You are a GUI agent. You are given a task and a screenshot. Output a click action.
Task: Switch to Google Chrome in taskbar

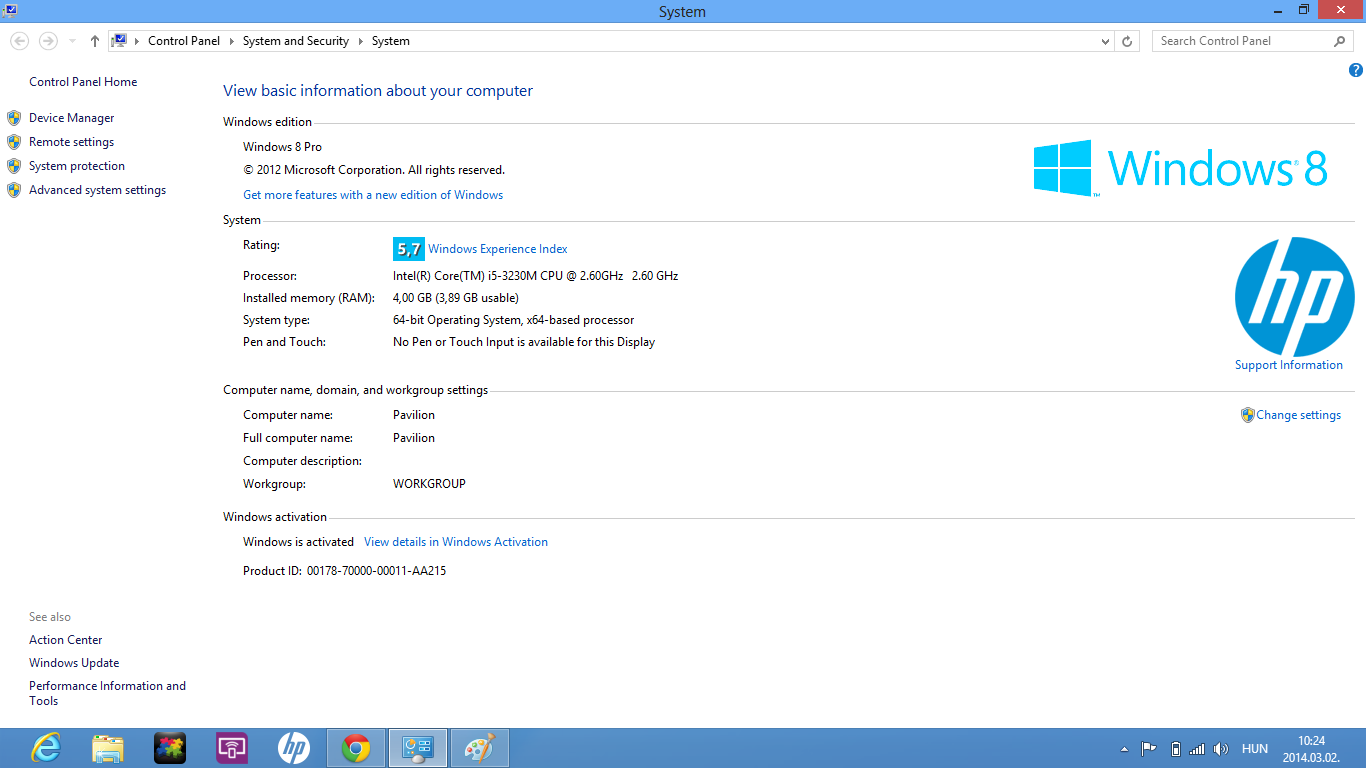[356, 748]
